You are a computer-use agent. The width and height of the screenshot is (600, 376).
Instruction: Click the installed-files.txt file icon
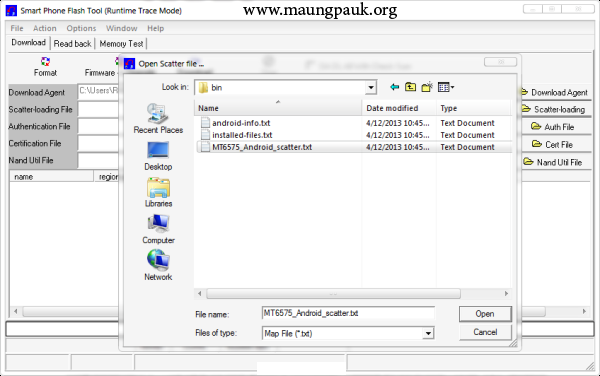pyautogui.click(x=205, y=135)
